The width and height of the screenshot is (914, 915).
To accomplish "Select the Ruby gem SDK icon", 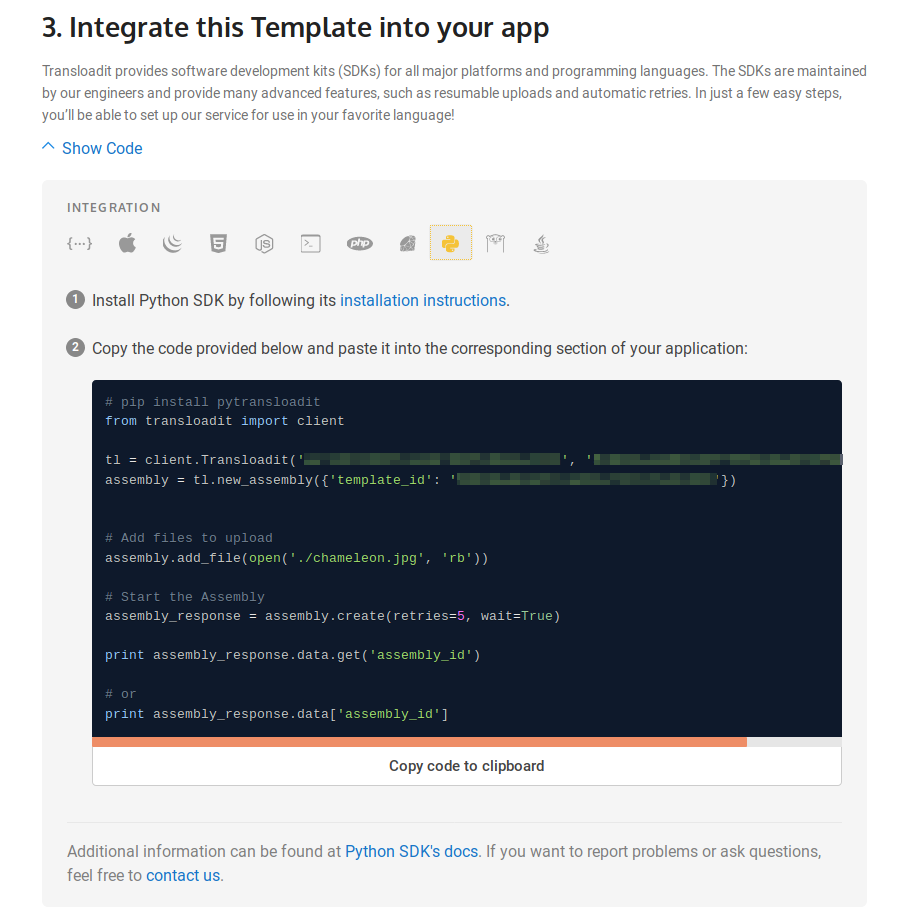I will click(x=406, y=243).
